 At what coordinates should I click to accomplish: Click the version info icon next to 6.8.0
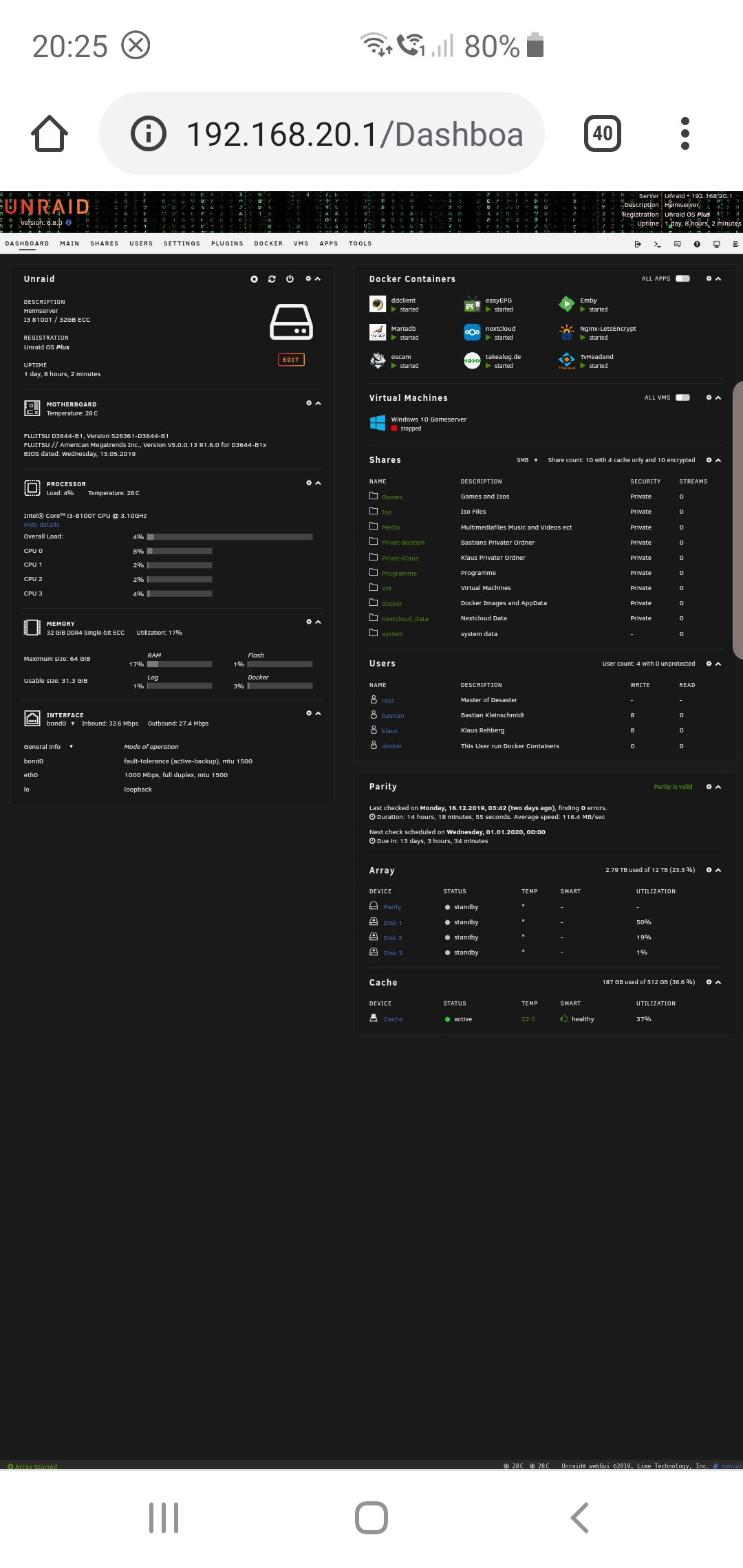(69, 223)
